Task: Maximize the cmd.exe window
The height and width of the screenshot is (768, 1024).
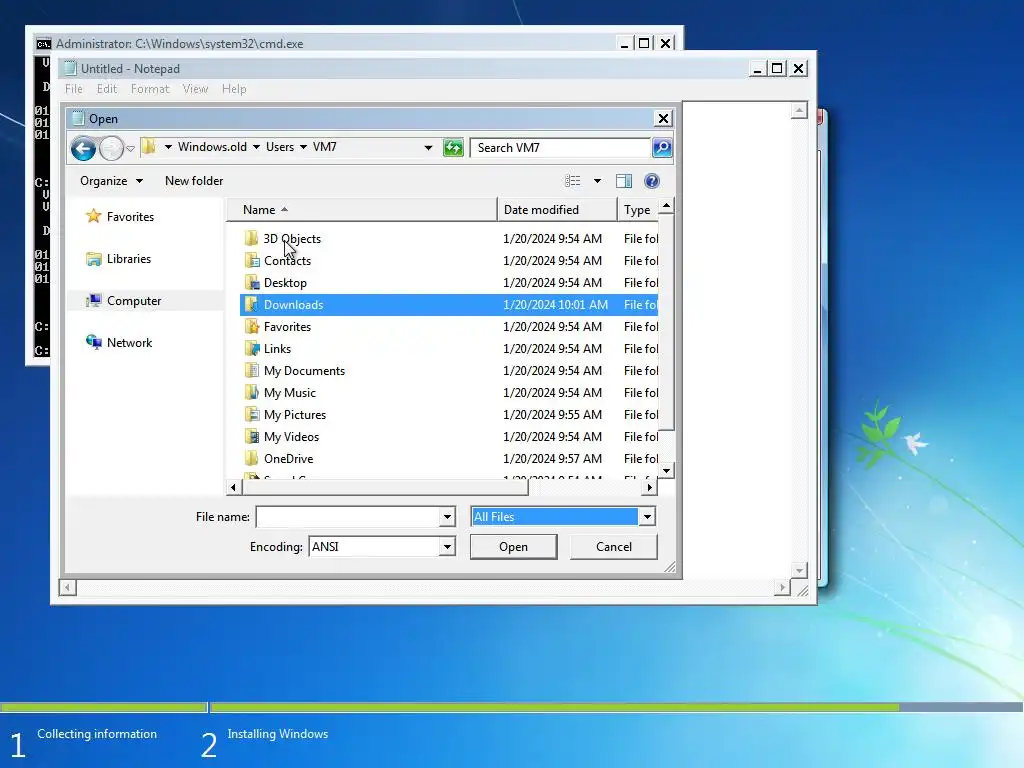Action: [644, 43]
